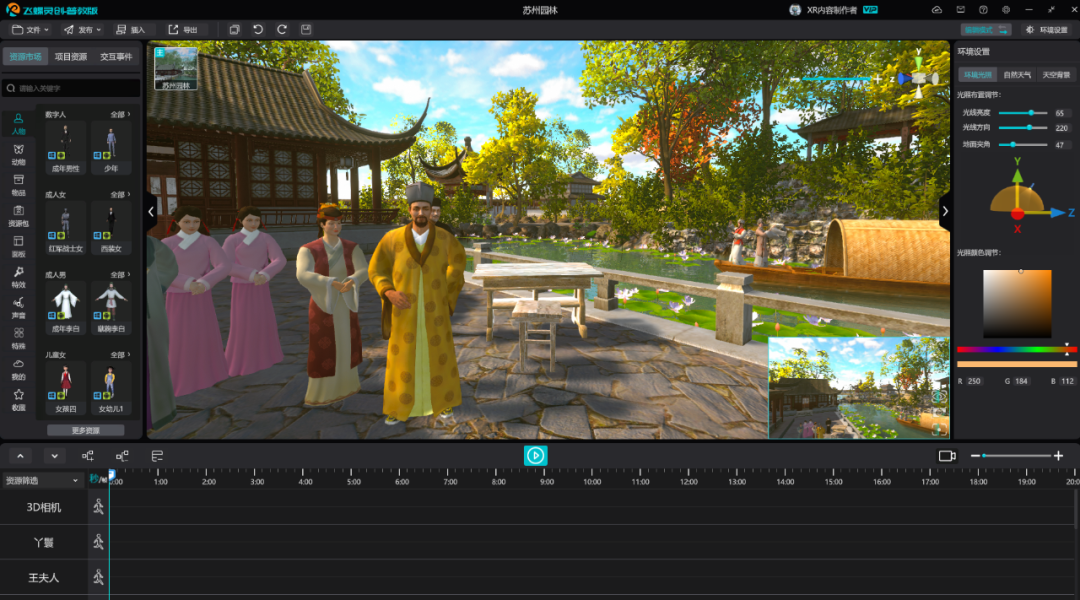Click the 插入 insert button

(x=130, y=30)
